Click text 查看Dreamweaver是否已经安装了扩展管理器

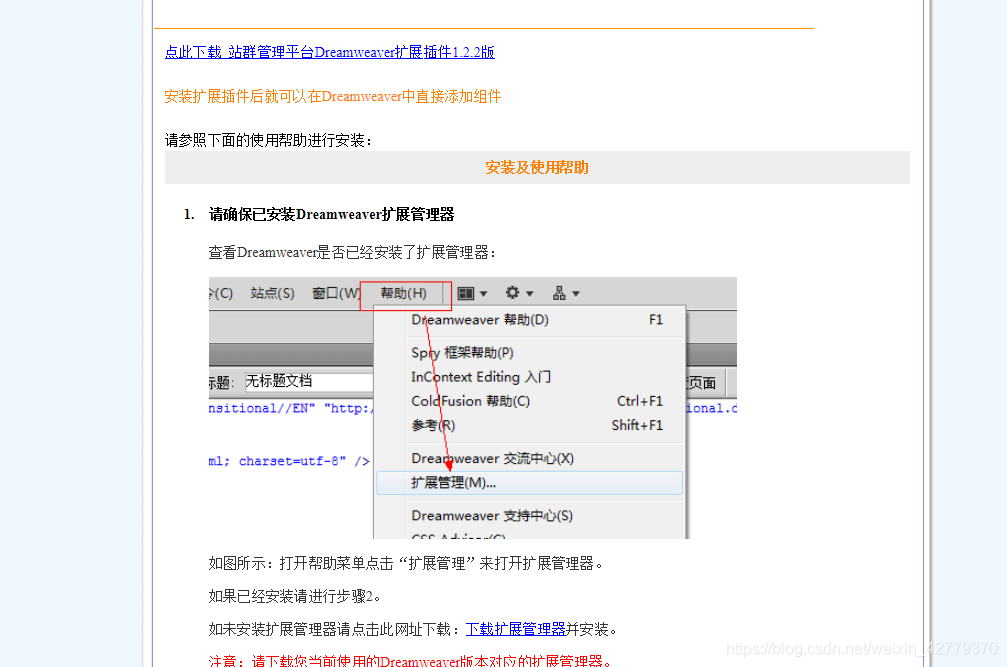pyautogui.click(x=352, y=252)
